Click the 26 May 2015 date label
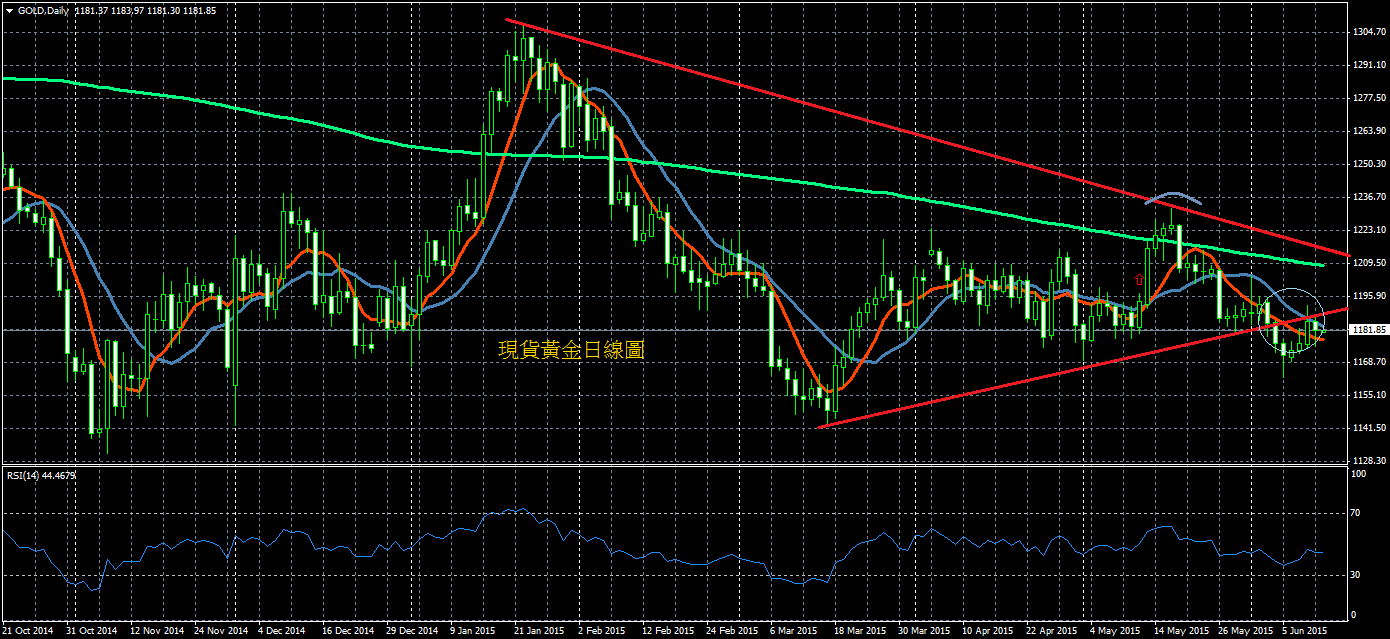The height and width of the screenshot is (639, 1390). pyautogui.click(x=1244, y=631)
